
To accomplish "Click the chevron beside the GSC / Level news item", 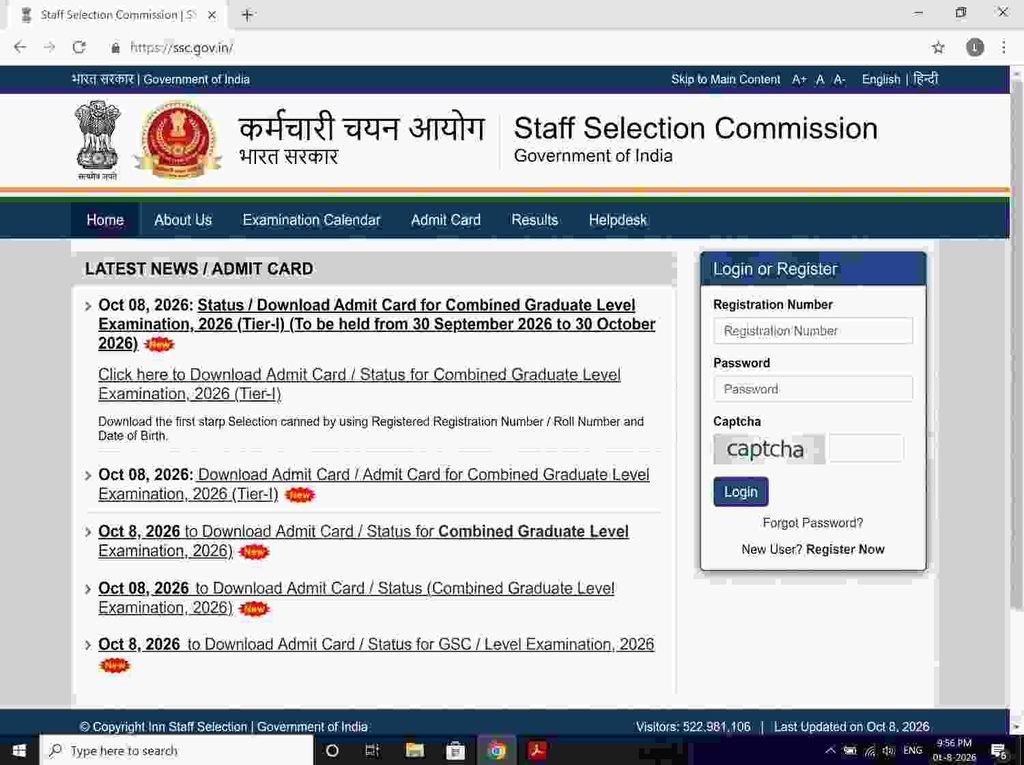I will [88, 645].
